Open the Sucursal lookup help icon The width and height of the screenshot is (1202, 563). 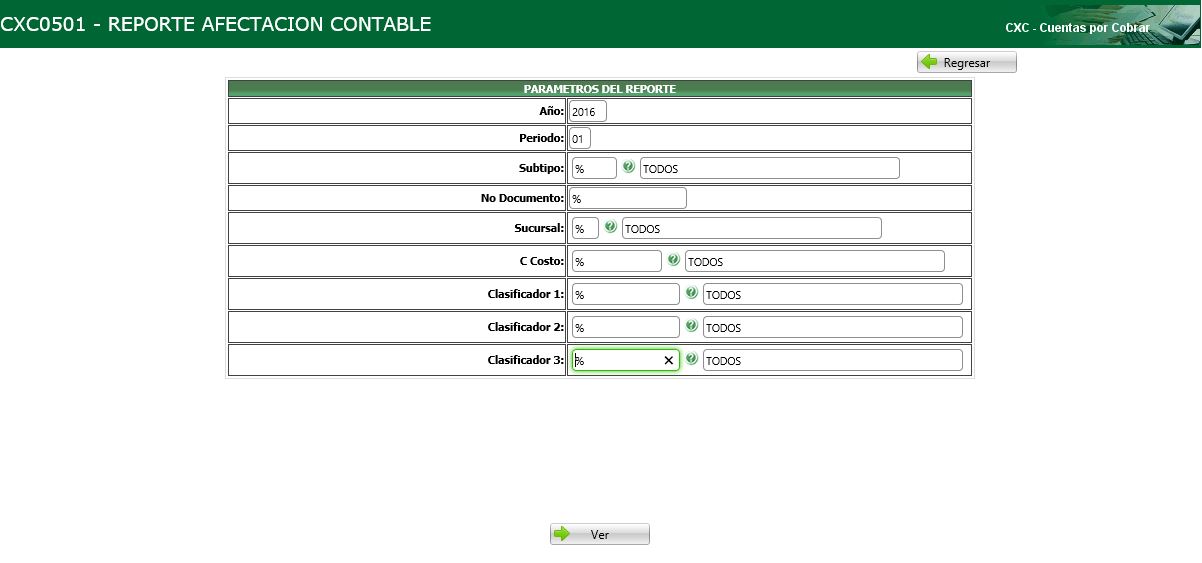click(x=611, y=228)
